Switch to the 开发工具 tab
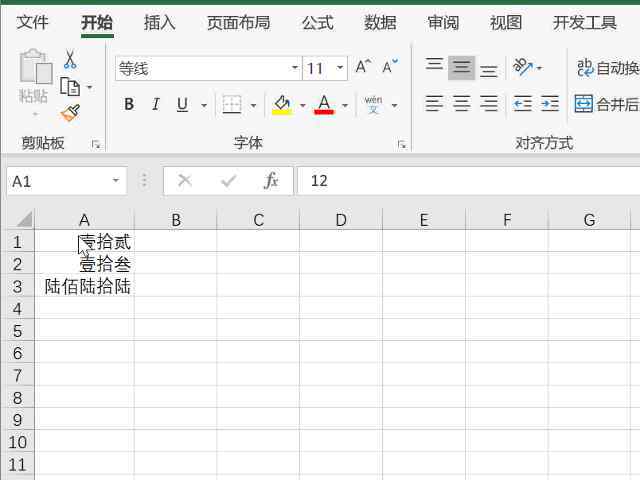The width and height of the screenshot is (640, 480). (584, 22)
